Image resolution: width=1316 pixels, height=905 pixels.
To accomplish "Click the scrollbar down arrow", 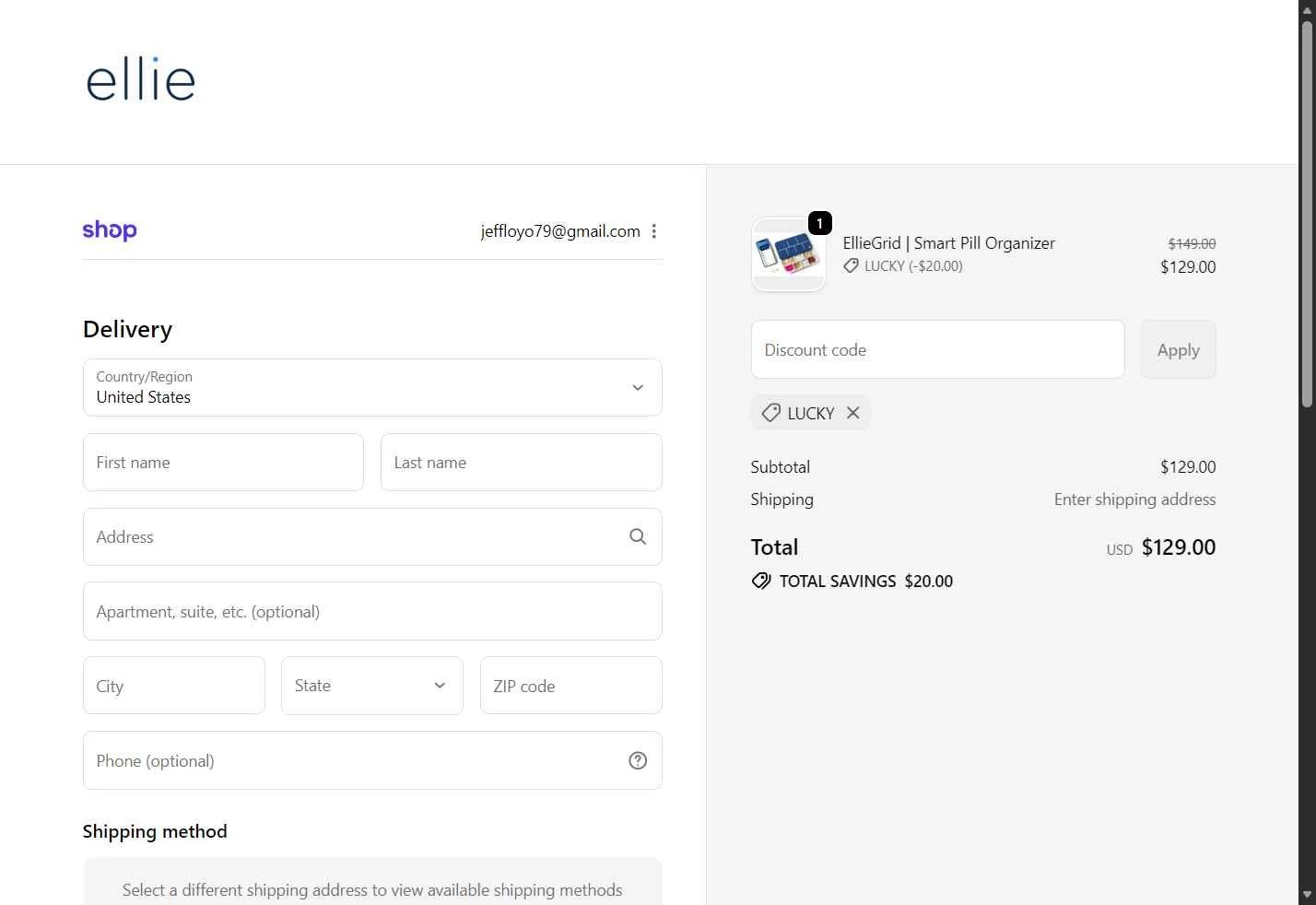I will pos(1307,895).
